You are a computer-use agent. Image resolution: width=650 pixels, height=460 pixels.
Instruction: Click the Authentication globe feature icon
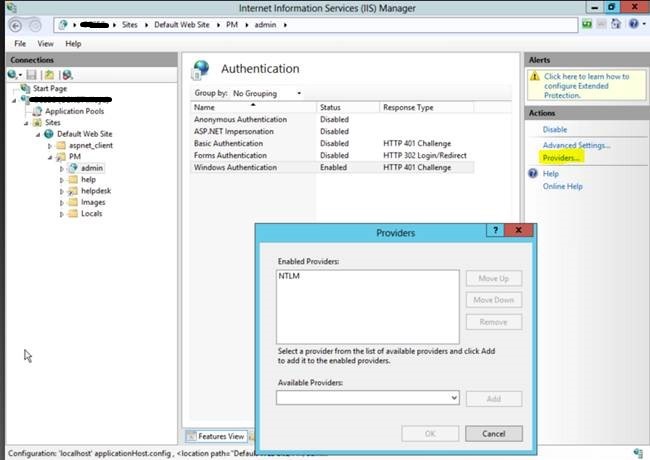click(x=201, y=70)
